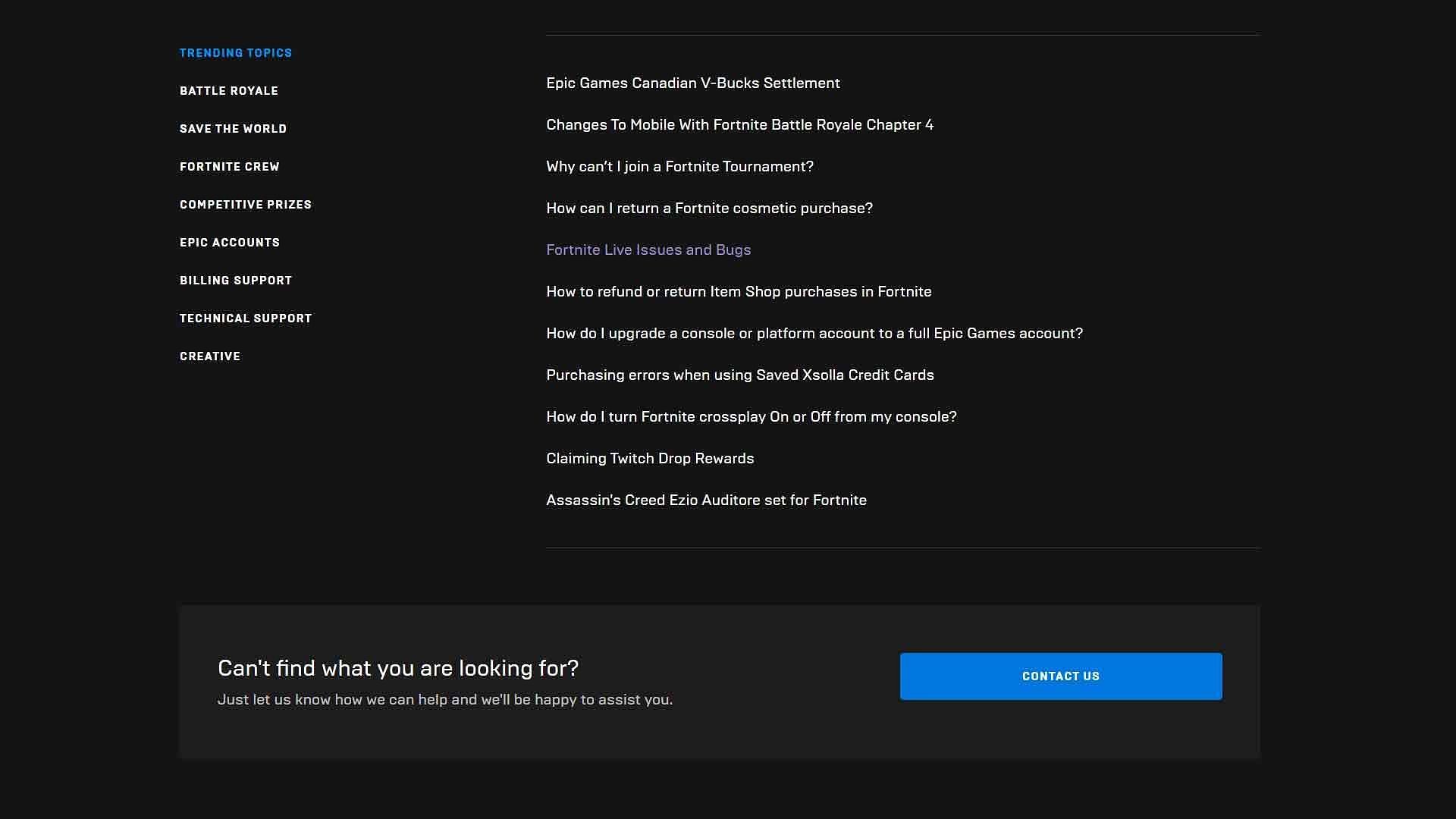Navigate to Technical Support topic
This screenshot has height=819, width=1456.
click(x=245, y=317)
